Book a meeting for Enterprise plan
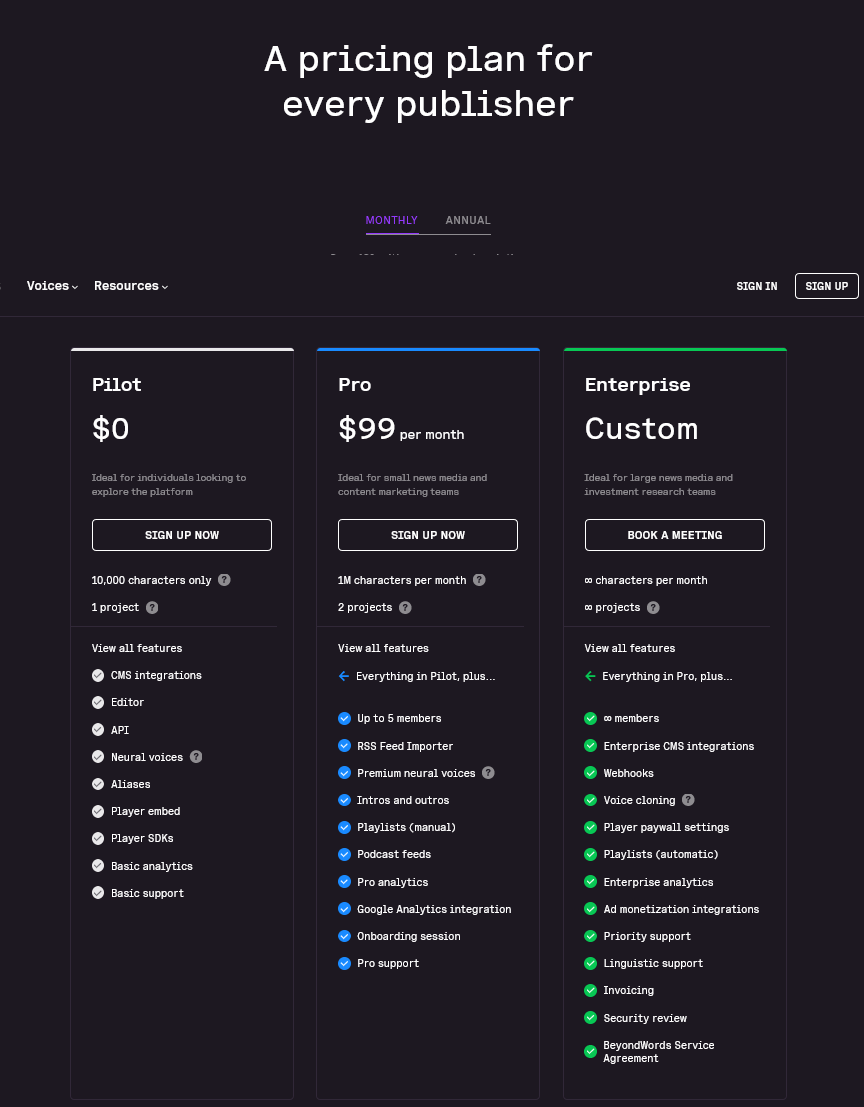Screen dimensions: 864x1107 pos(674,535)
